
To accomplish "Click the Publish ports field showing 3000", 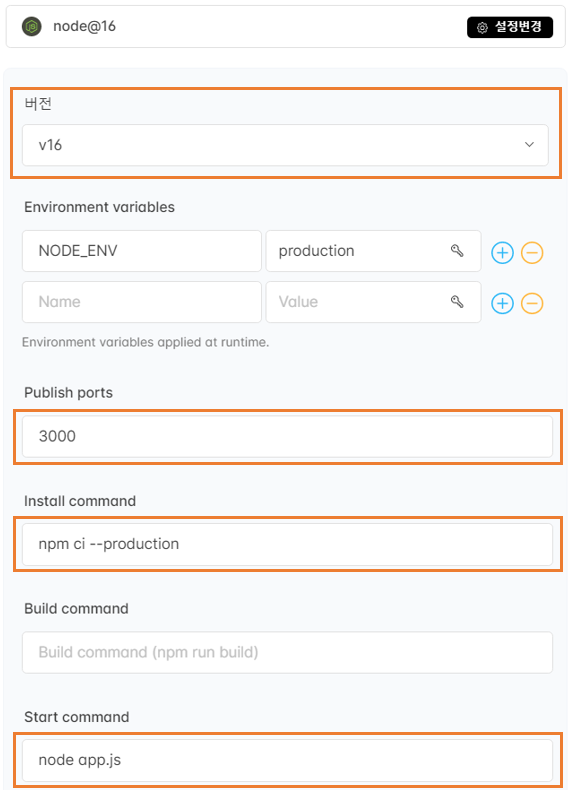I will (x=287, y=436).
